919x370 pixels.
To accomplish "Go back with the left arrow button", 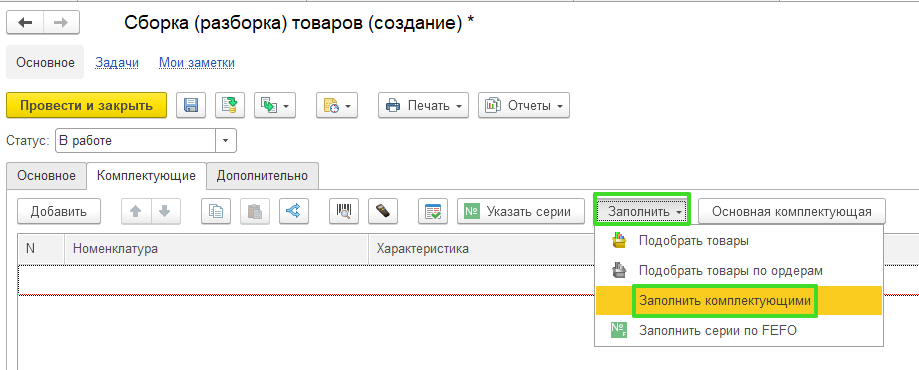I will (x=25, y=23).
